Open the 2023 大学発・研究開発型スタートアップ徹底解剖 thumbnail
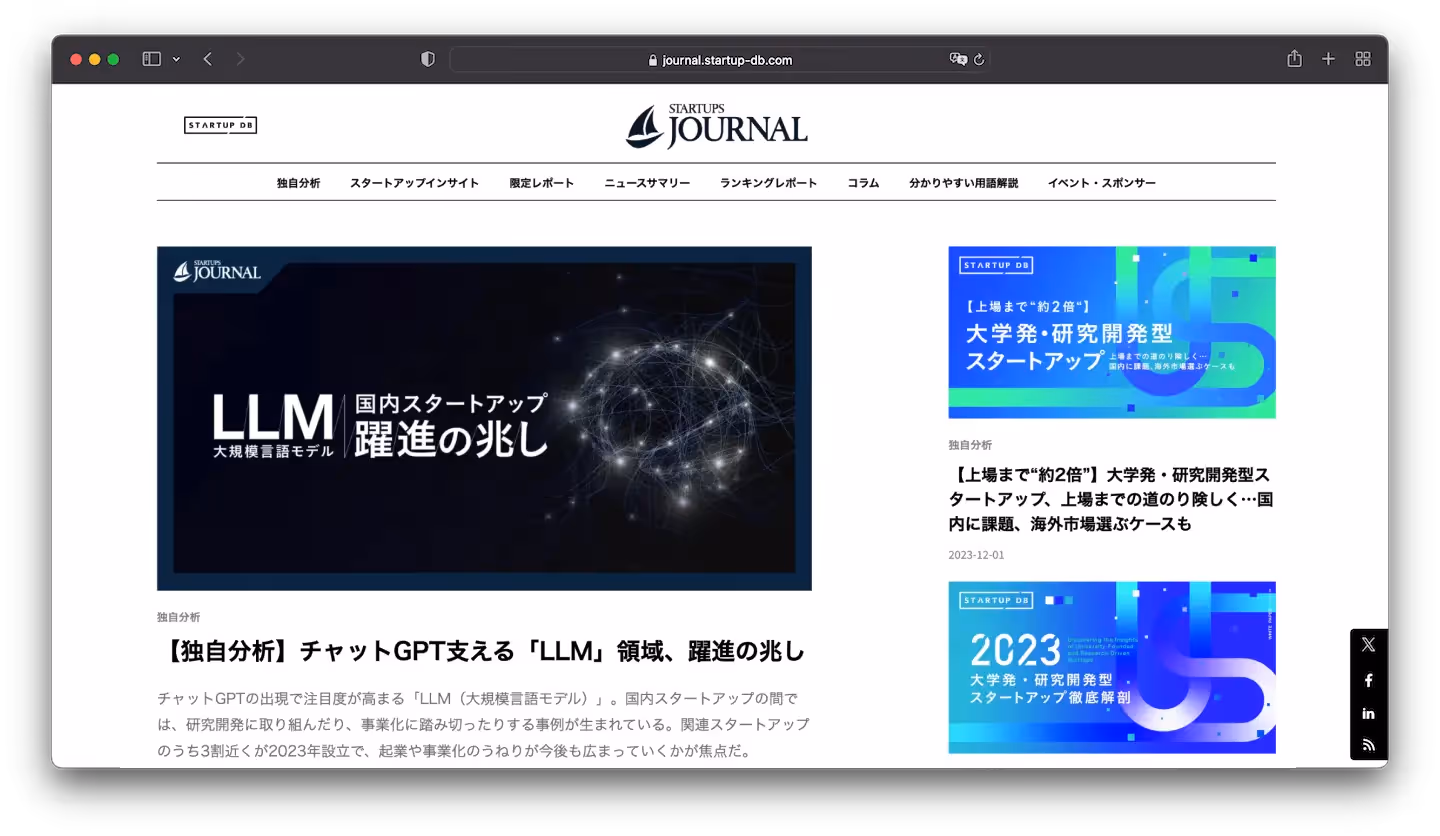This screenshot has height=836, width=1440. pos(1112,667)
